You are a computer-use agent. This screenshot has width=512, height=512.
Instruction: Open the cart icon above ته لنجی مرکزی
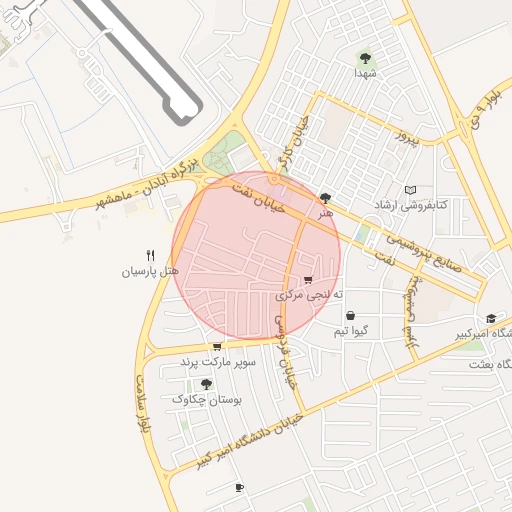[308, 280]
